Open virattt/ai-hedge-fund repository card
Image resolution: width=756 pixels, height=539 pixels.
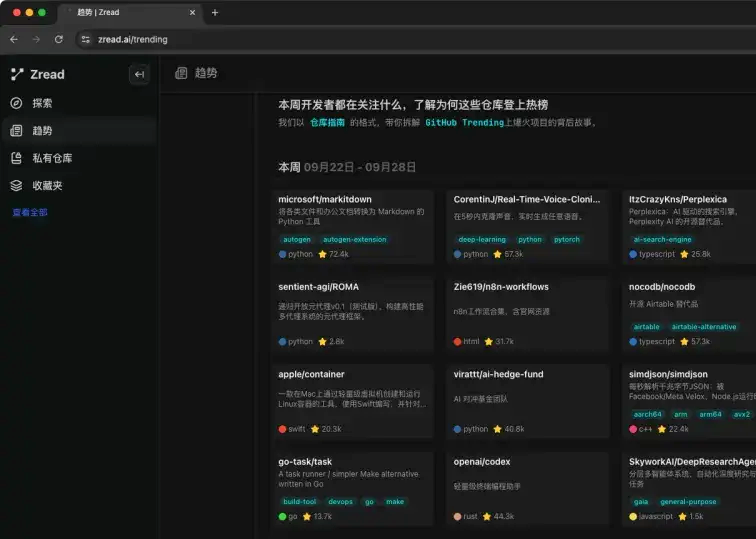click(x=528, y=402)
